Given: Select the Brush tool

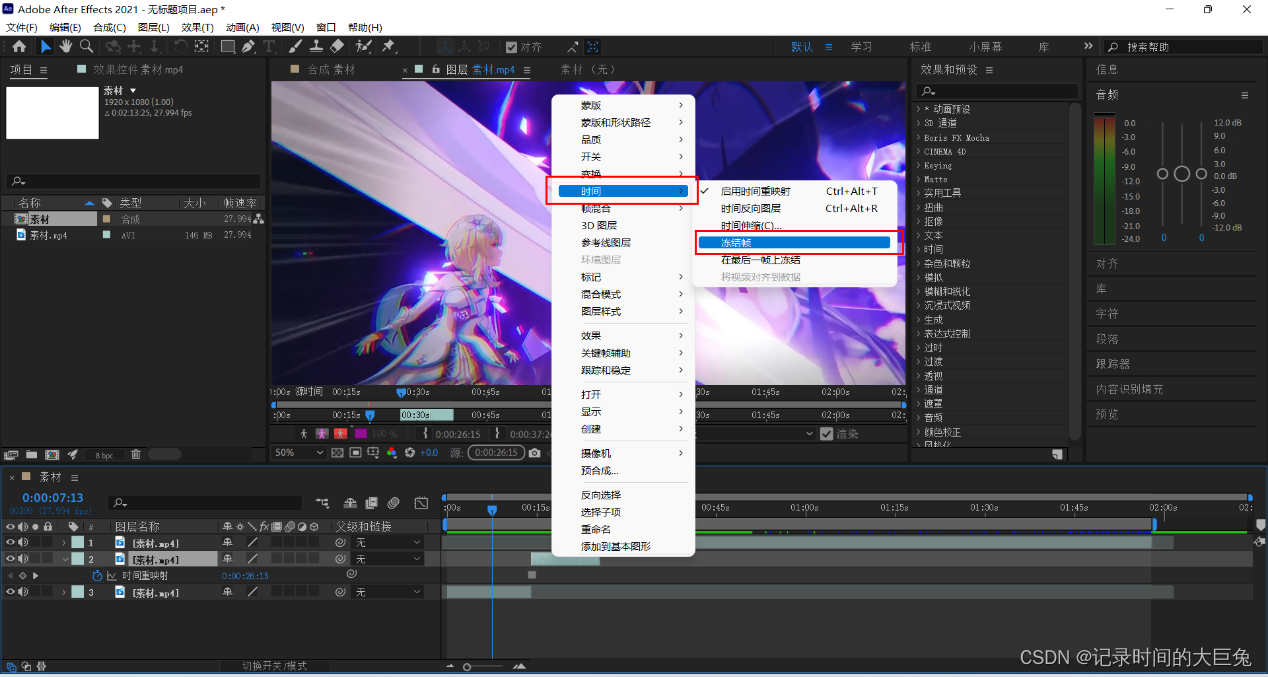Looking at the screenshot, I should tap(296, 47).
